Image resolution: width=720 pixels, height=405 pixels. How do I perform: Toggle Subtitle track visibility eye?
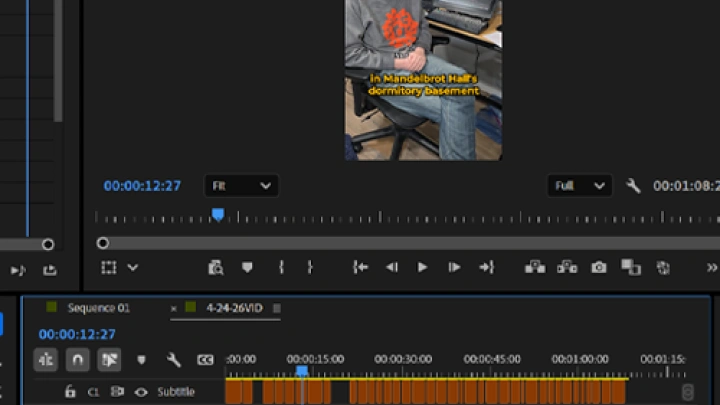(141, 392)
